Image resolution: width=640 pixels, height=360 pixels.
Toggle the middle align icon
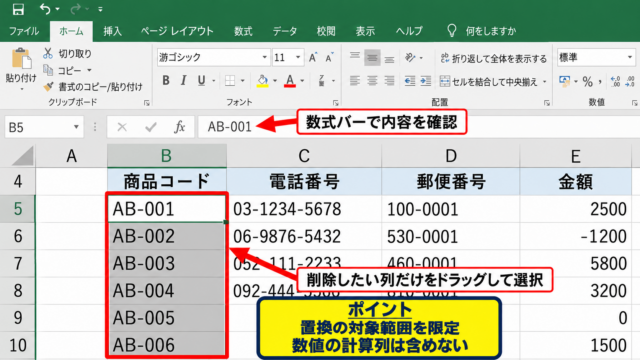372,58
